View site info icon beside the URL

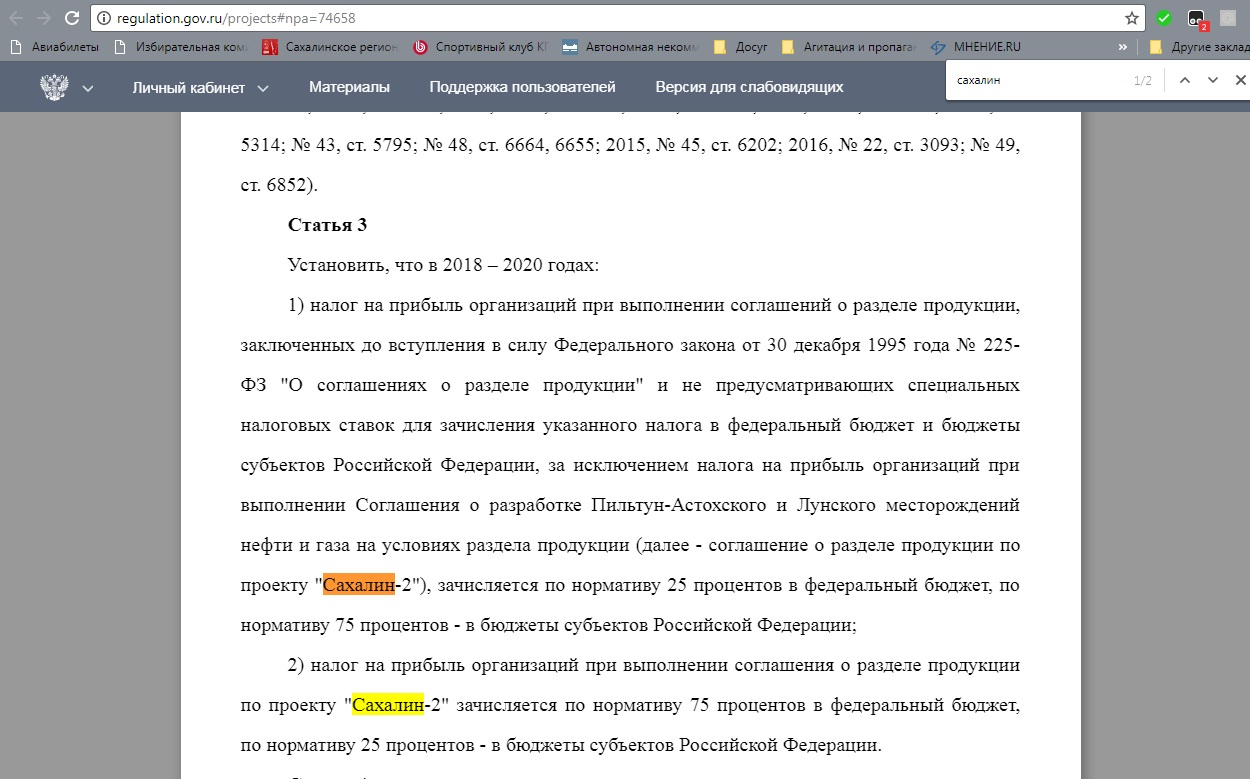(x=104, y=18)
